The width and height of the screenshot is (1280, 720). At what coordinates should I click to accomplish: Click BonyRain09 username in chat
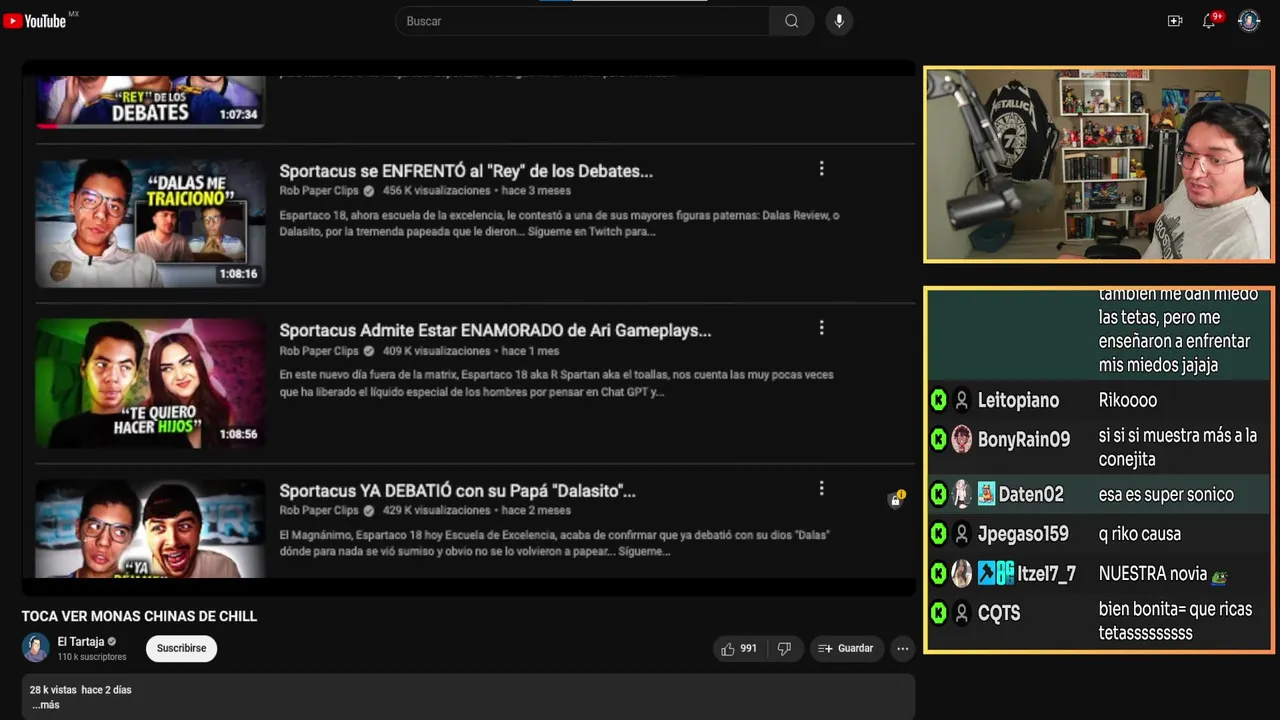click(x=1024, y=439)
